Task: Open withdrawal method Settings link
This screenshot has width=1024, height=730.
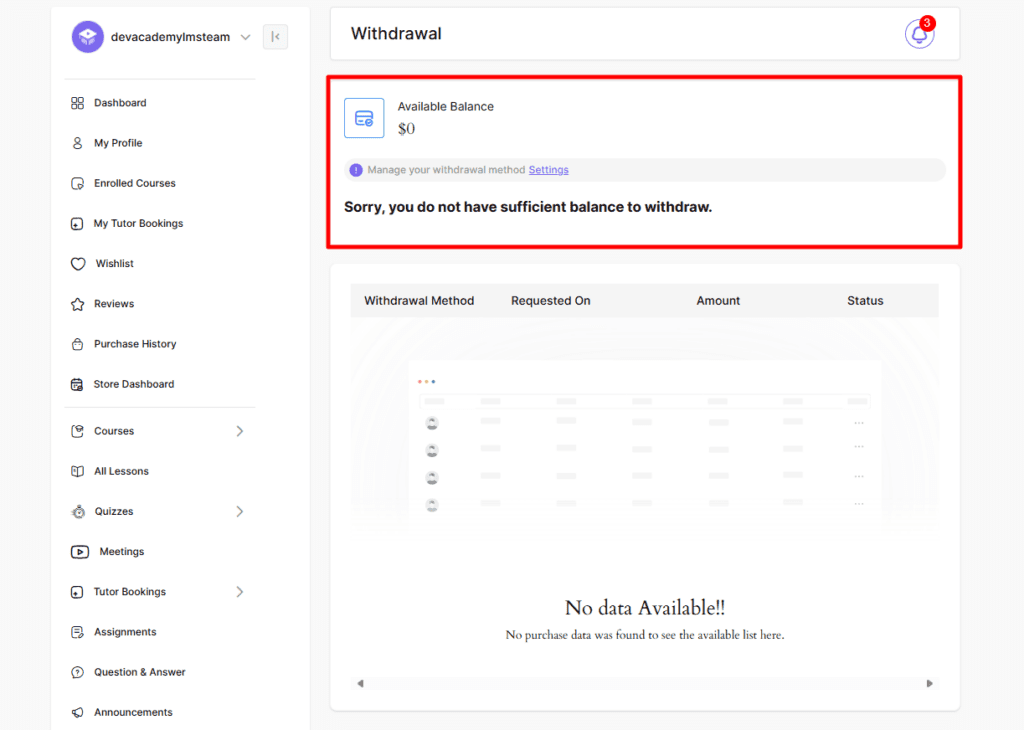Action: coord(548,169)
